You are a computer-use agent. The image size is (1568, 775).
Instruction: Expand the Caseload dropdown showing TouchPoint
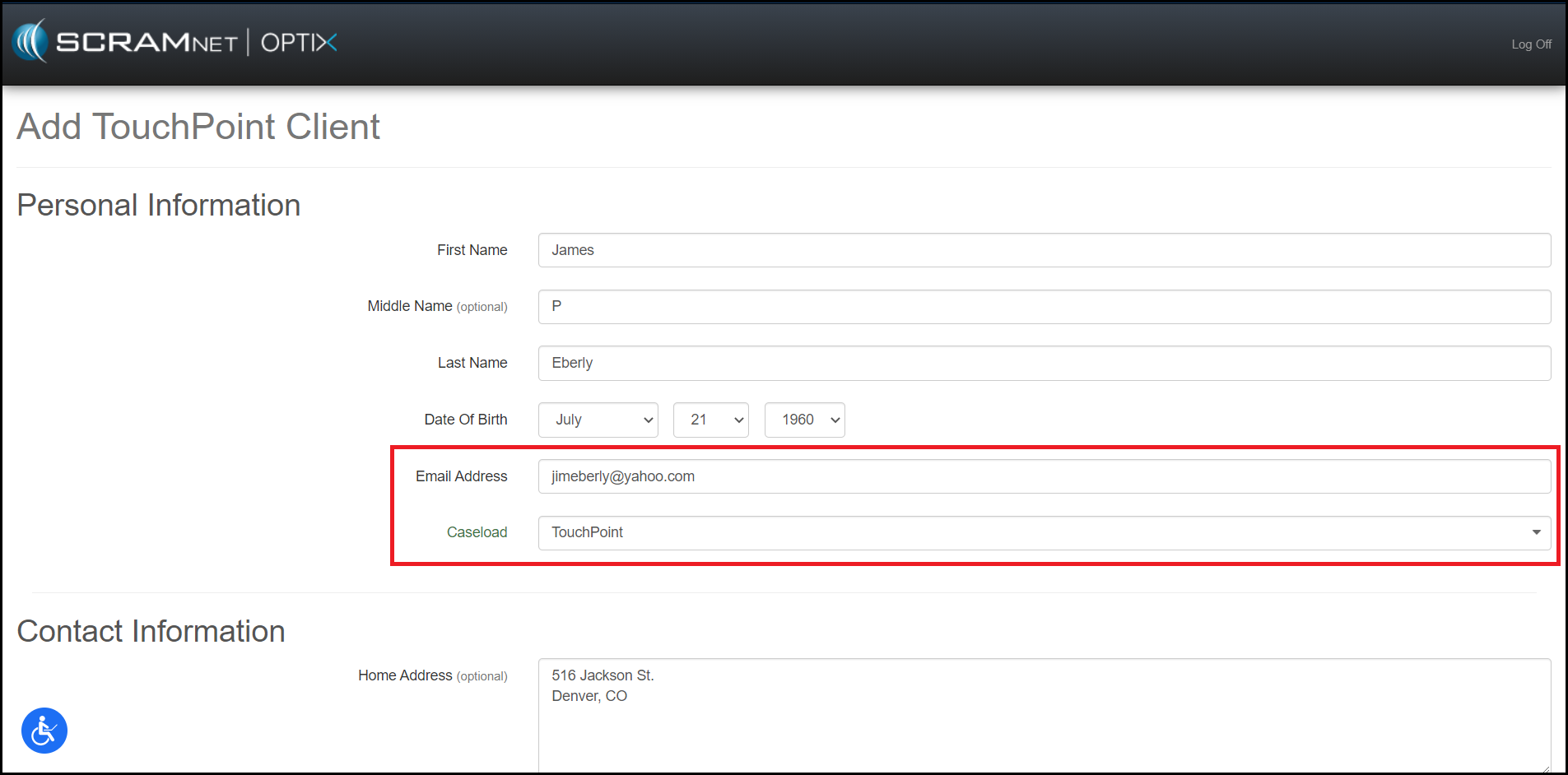(1044, 533)
